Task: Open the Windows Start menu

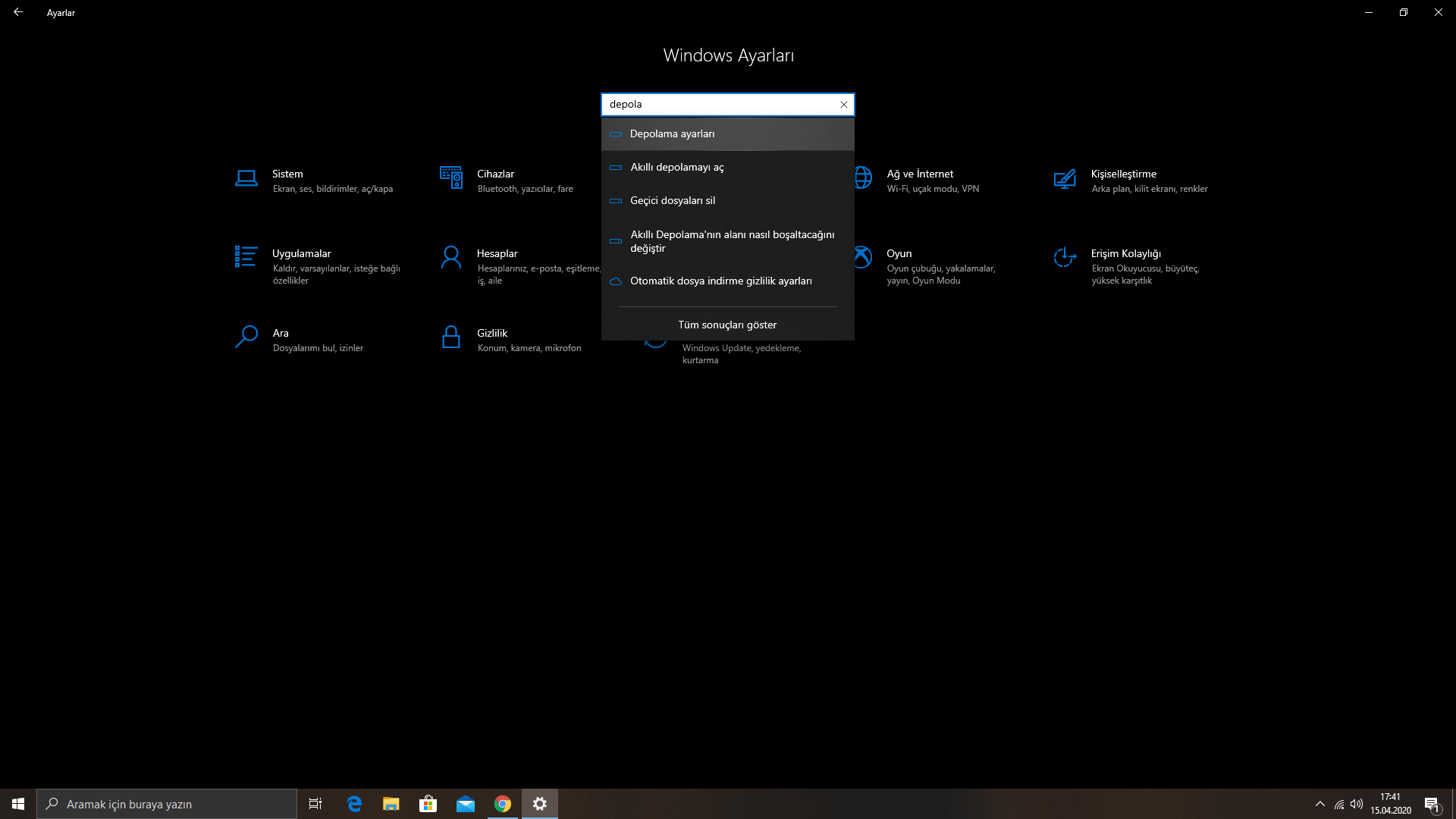Action: [18, 804]
